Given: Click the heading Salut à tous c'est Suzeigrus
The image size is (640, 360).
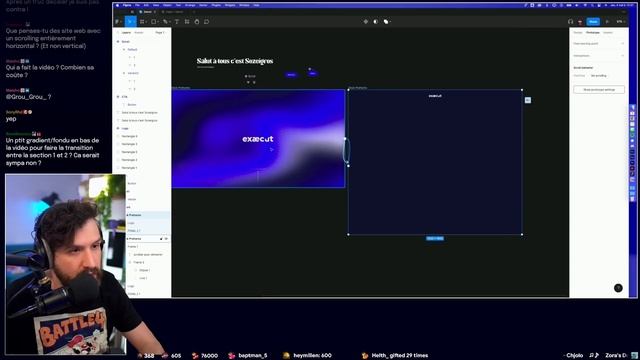Looking at the screenshot, I should pyautogui.click(x=235, y=61).
